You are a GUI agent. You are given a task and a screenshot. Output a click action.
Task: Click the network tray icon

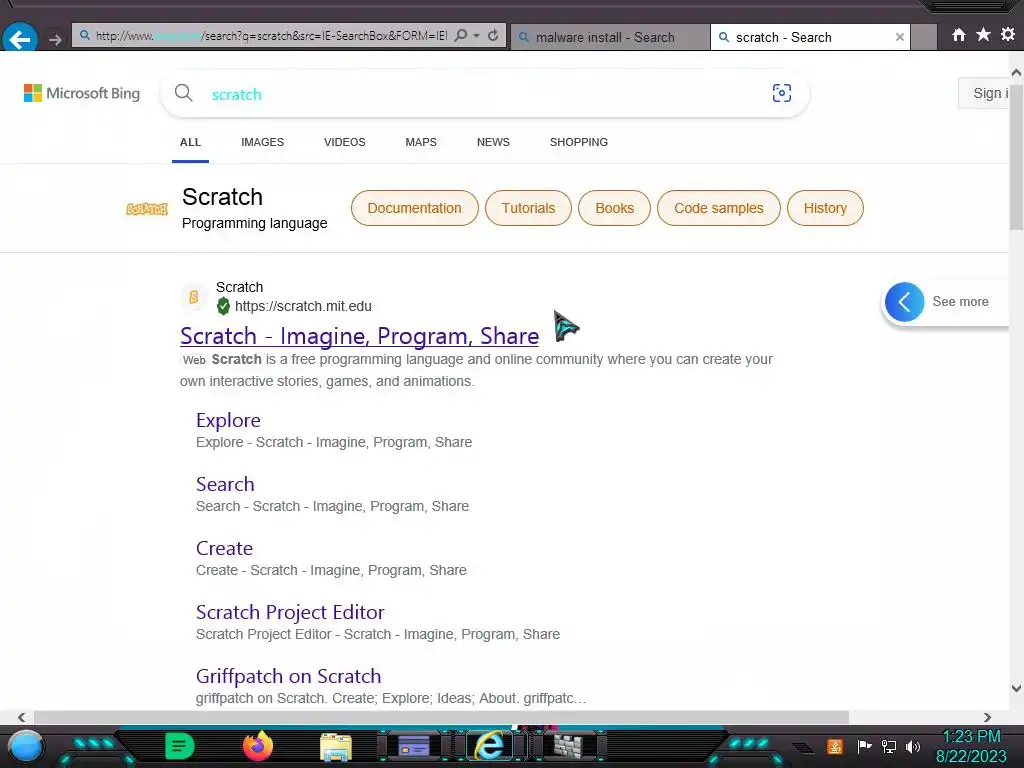(x=889, y=746)
